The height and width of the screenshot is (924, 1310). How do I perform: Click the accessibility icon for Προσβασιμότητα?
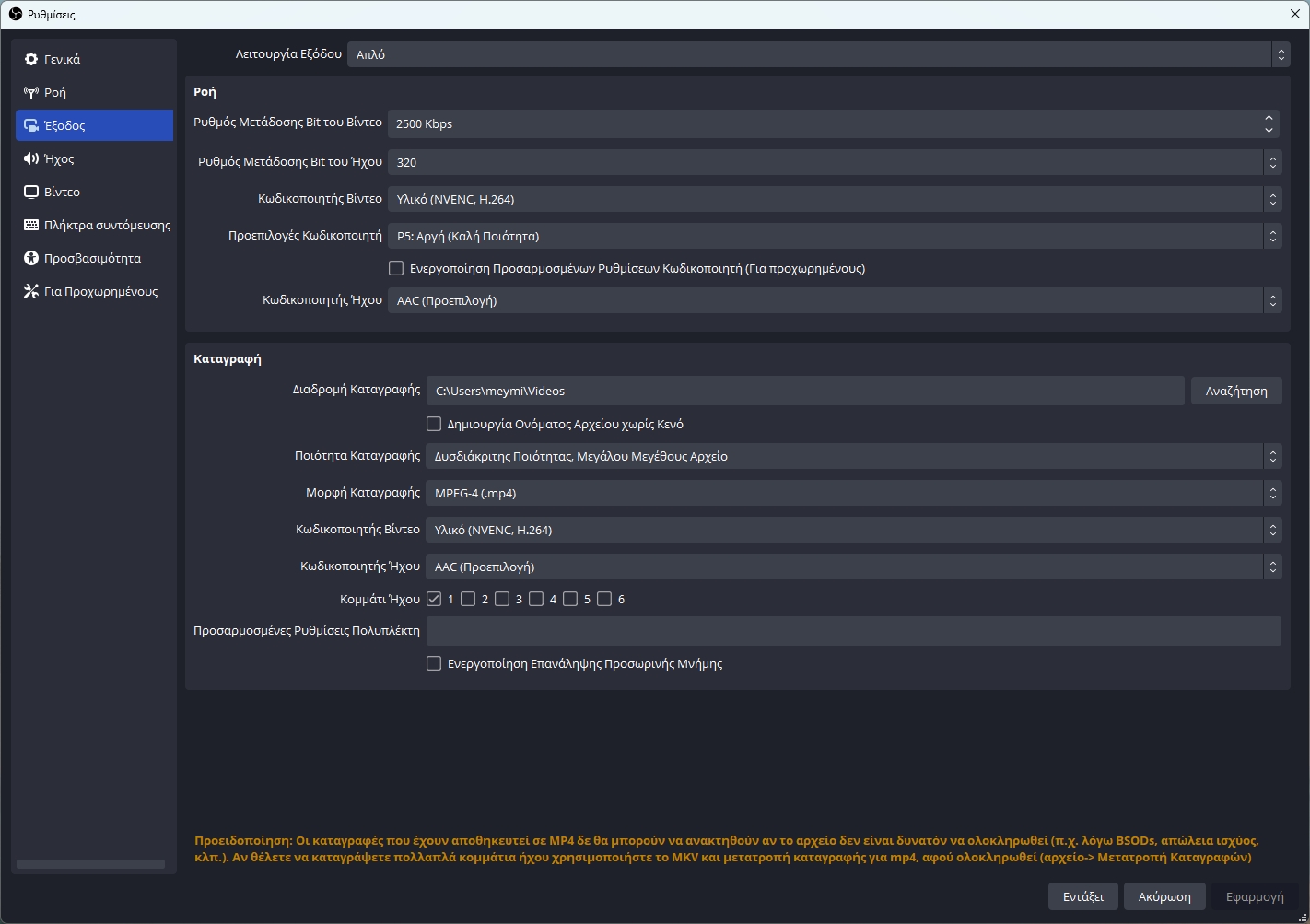(x=31, y=258)
